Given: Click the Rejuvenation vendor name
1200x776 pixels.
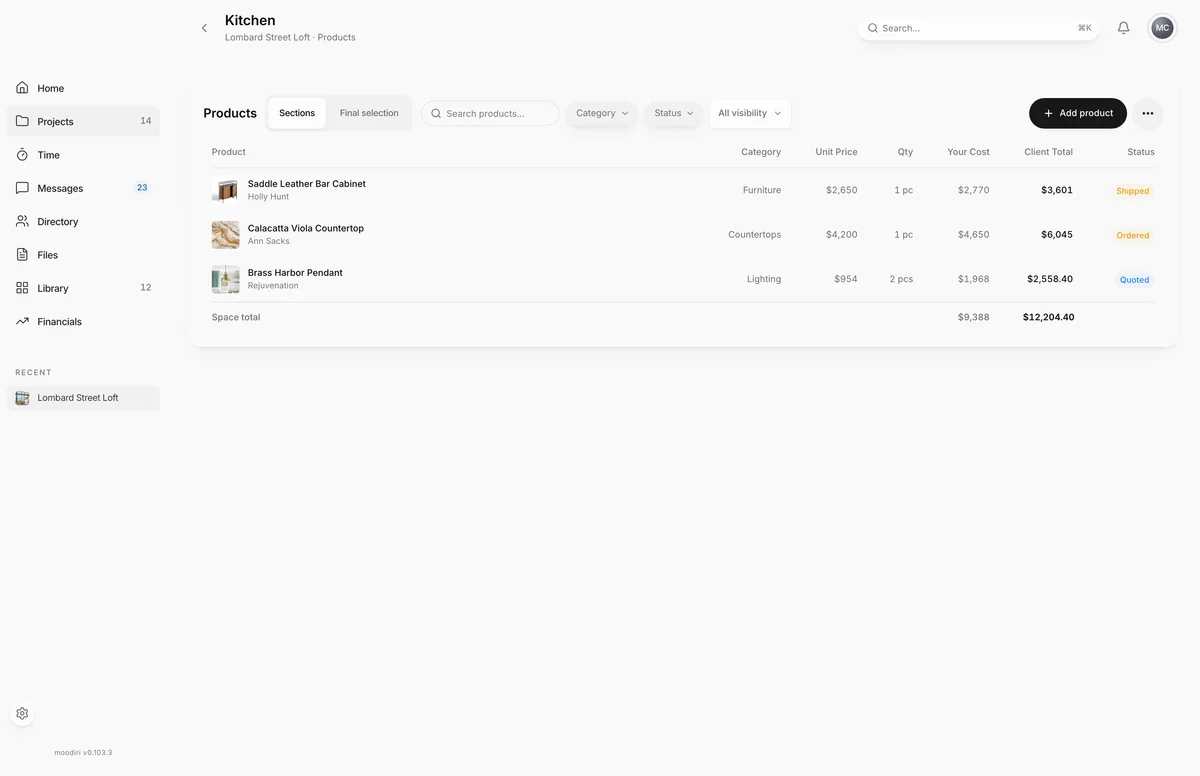Looking at the screenshot, I should pos(273,286).
